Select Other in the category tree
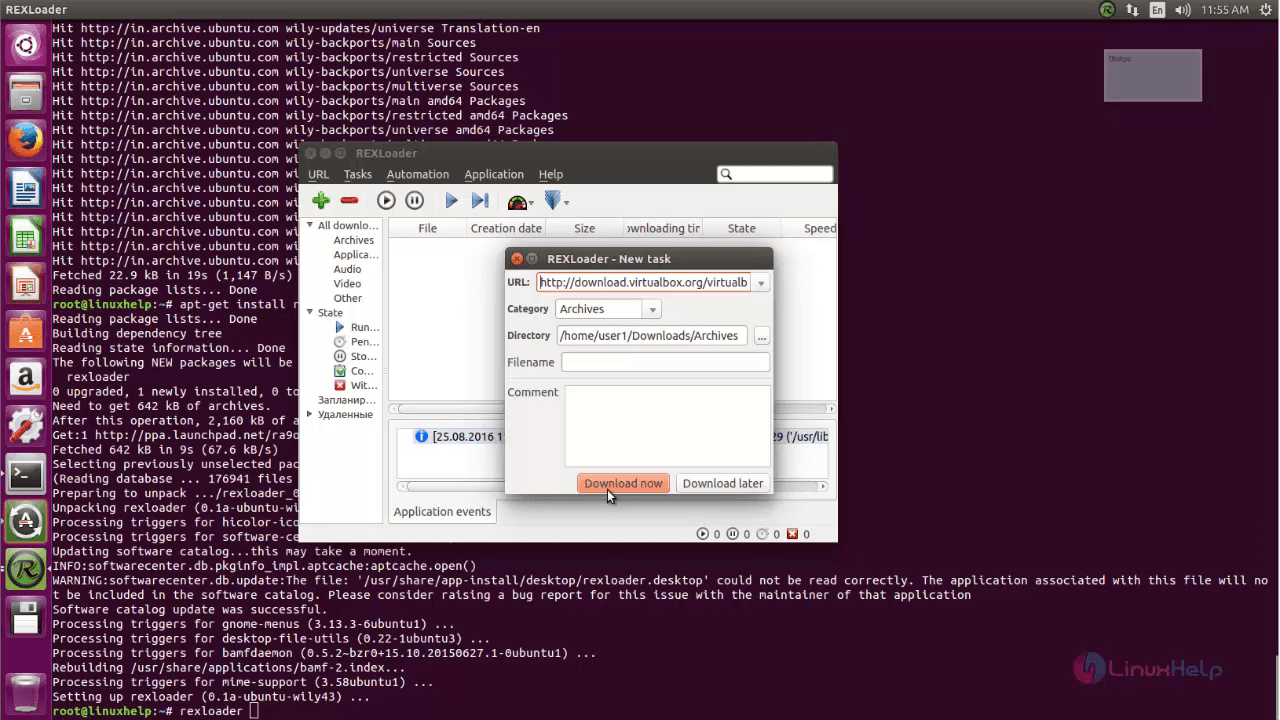Screen dimensions: 1280x720 tap(348, 298)
